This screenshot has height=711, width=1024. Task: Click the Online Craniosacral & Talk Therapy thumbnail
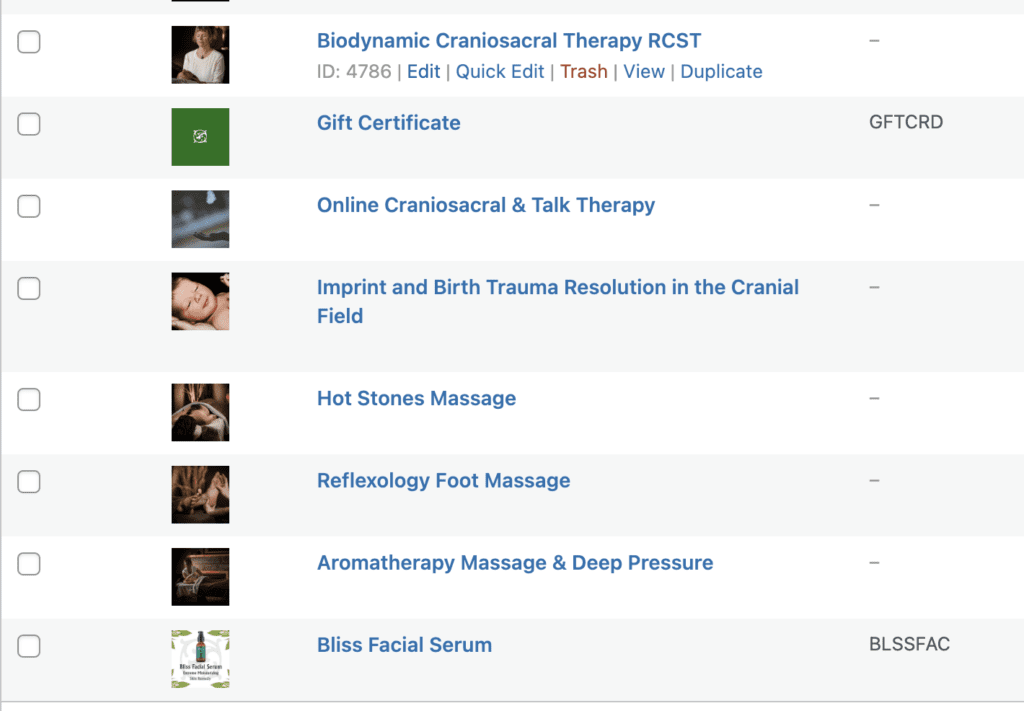(200, 219)
